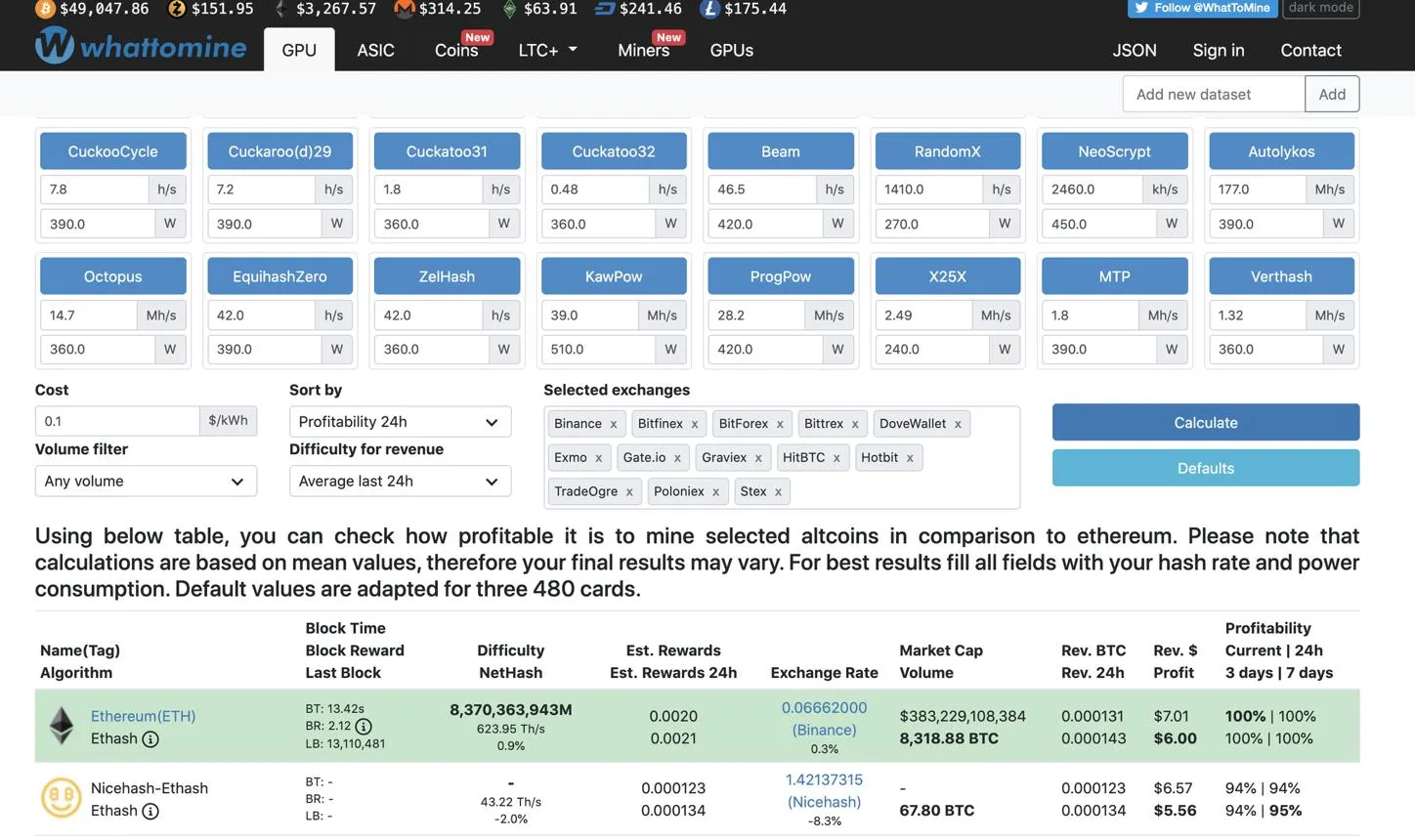The height and width of the screenshot is (840, 1415).
Task: Remove Poloniex exchange tag
Action: click(716, 492)
